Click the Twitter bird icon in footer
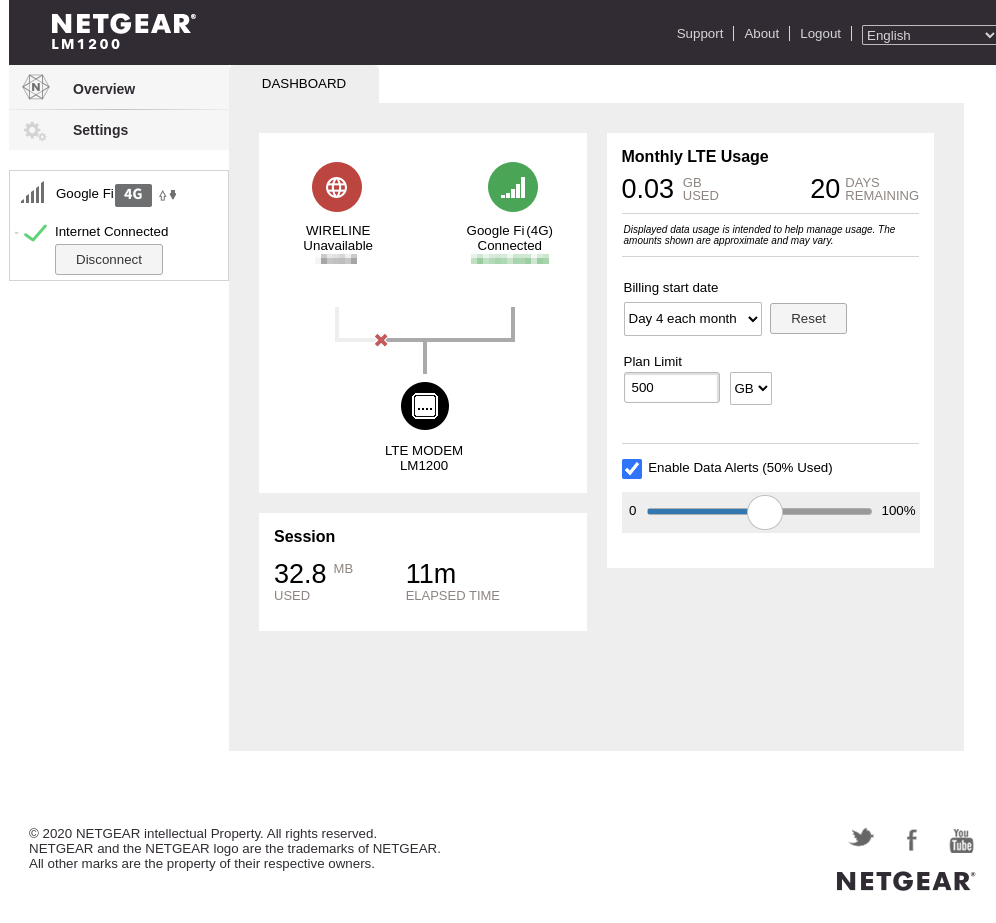The image size is (996, 923). [x=861, y=838]
